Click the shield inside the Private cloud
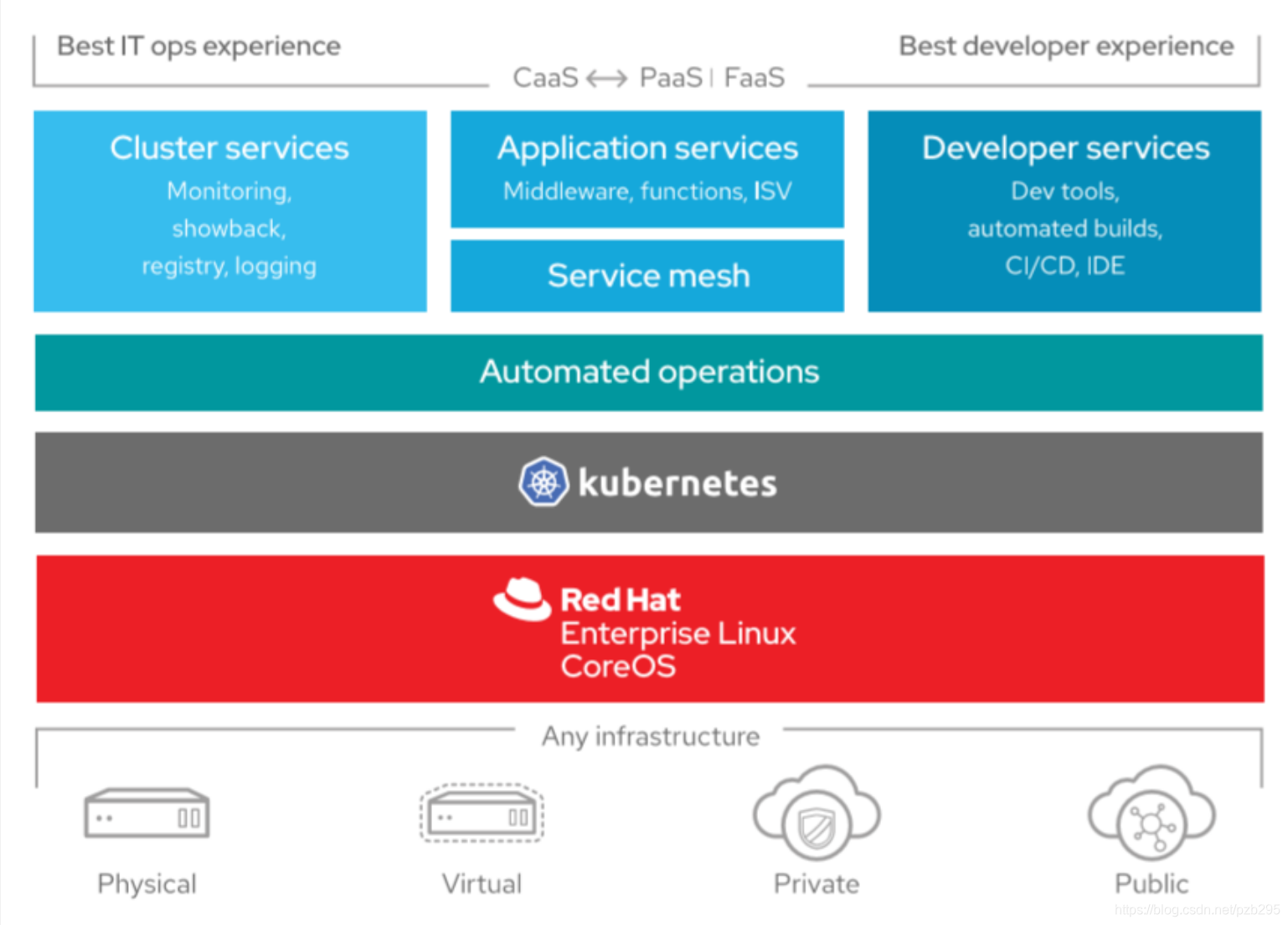This screenshot has height=925, width=1288. pyautogui.click(x=815, y=827)
